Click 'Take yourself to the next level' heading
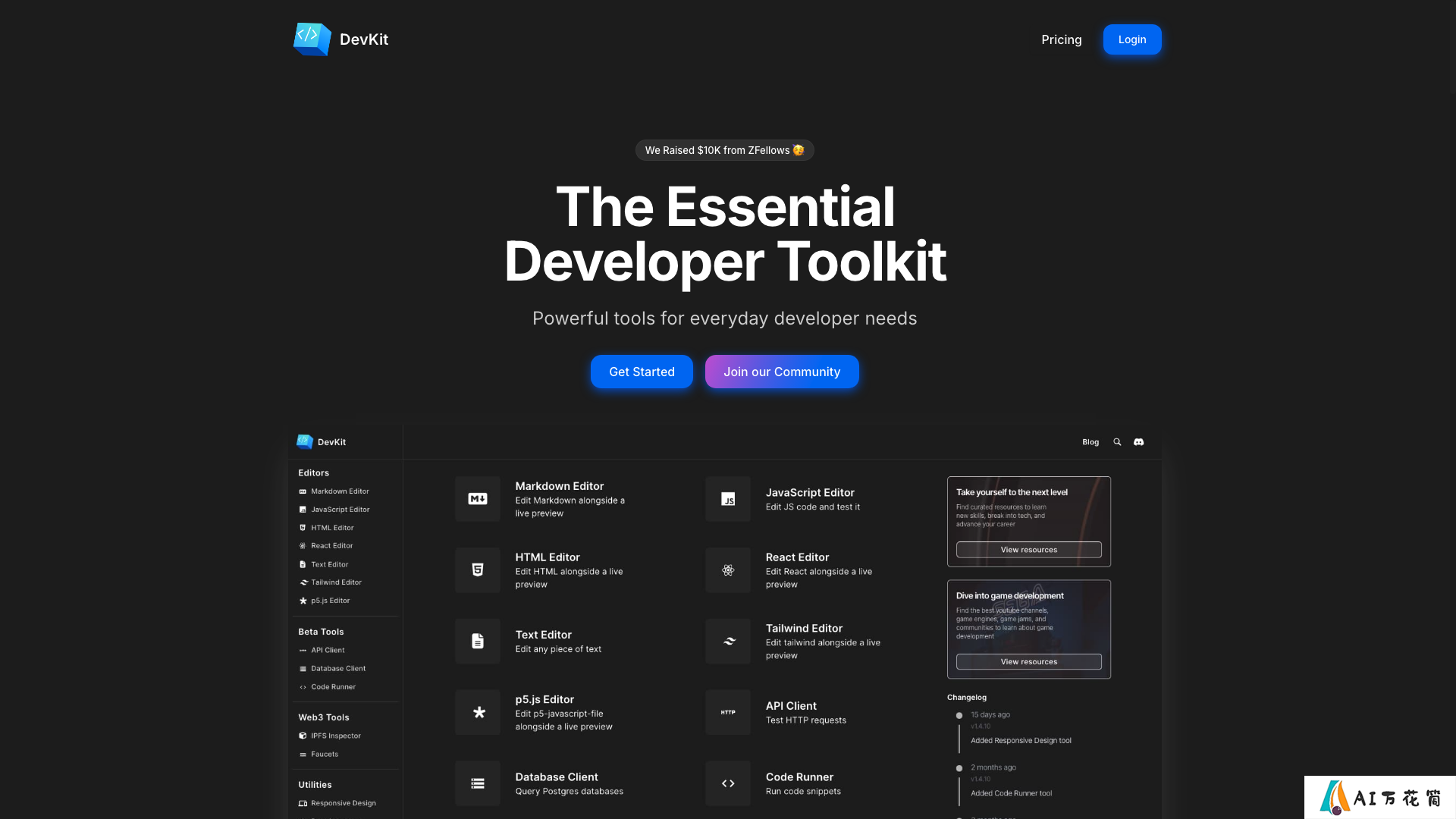This screenshot has width=1456, height=819. 1012,492
